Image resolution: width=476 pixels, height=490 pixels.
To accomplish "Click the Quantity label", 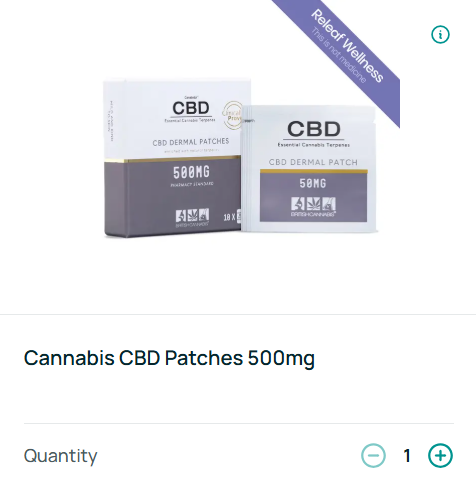I will click(60, 456).
